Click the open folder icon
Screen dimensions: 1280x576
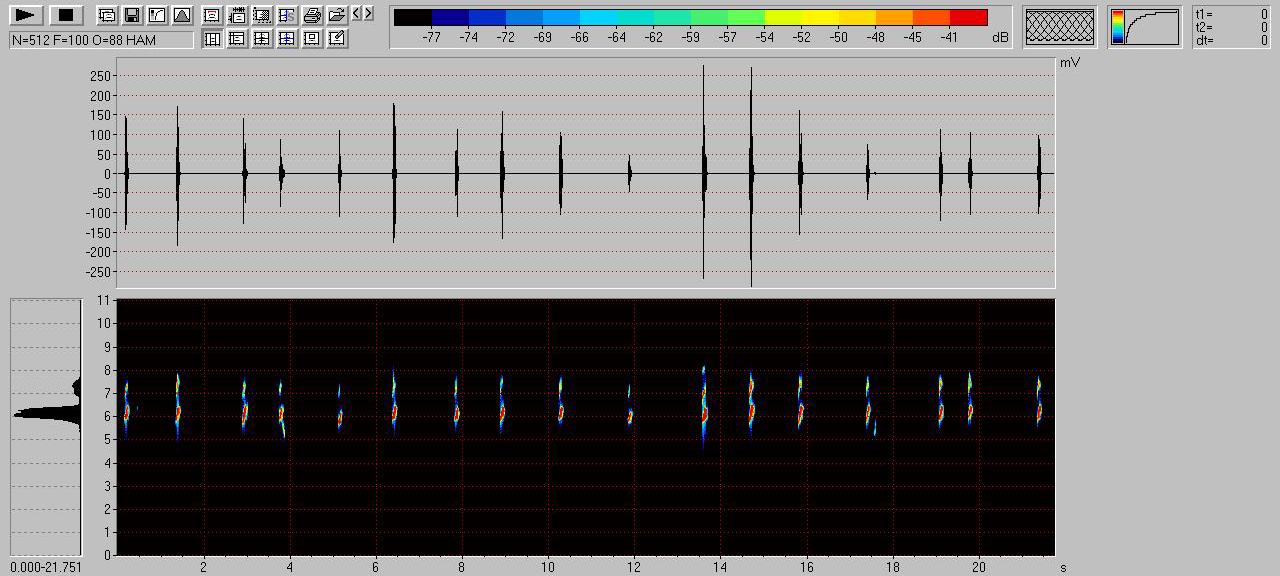[337, 15]
